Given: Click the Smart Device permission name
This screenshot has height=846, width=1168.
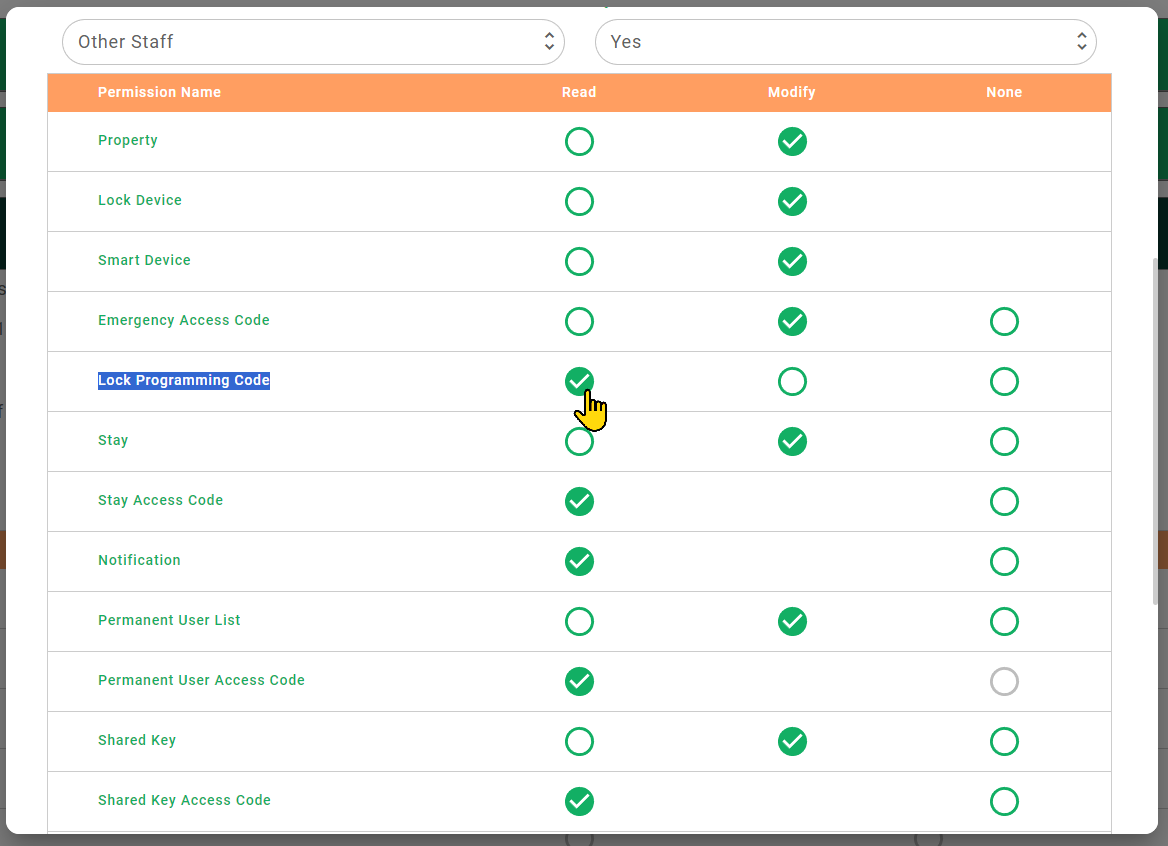Looking at the screenshot, I should [x=144, y=260].
